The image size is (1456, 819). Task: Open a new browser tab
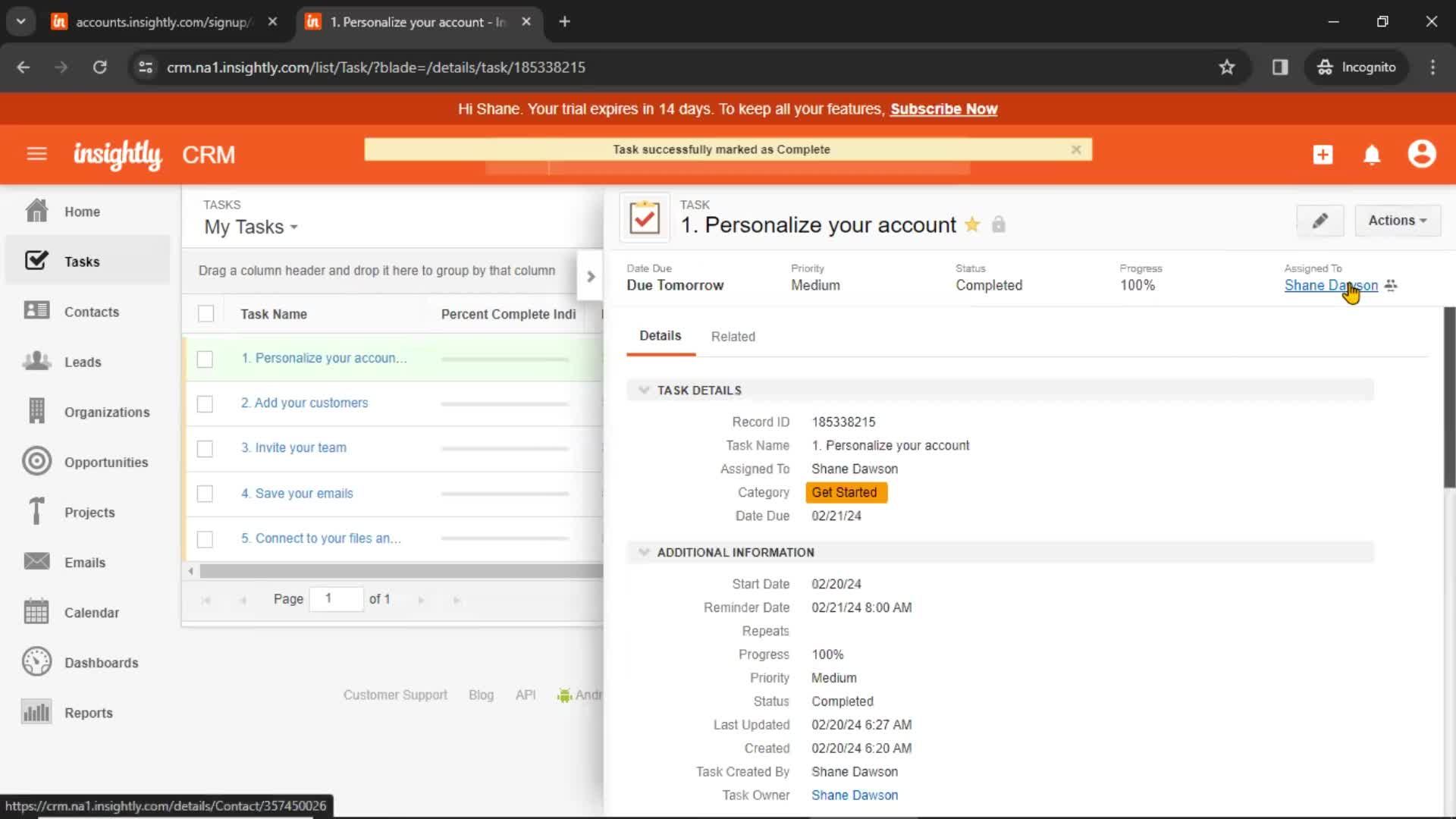[x=564, y=21]
